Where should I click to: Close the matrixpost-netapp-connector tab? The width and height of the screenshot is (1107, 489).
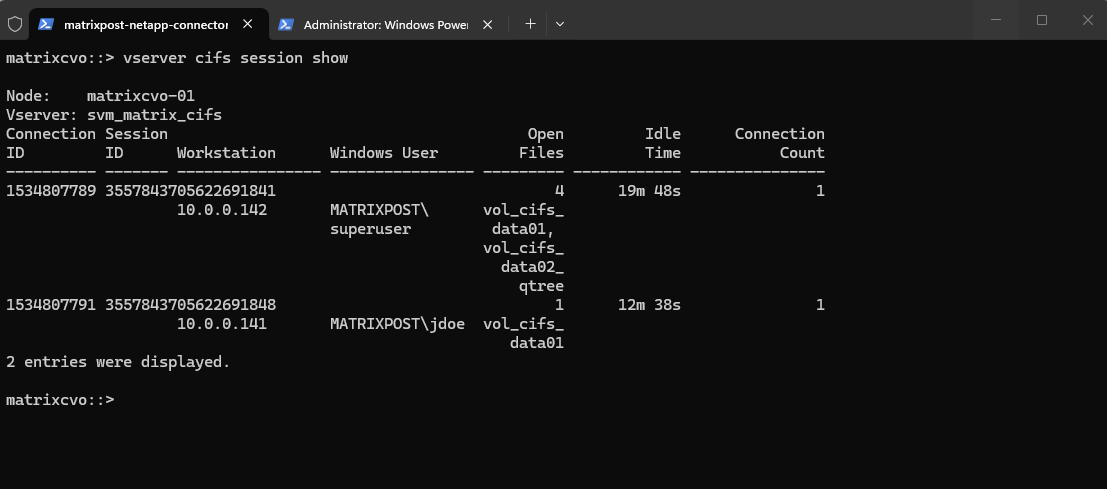pyautogui.click(x=248, y=24)
